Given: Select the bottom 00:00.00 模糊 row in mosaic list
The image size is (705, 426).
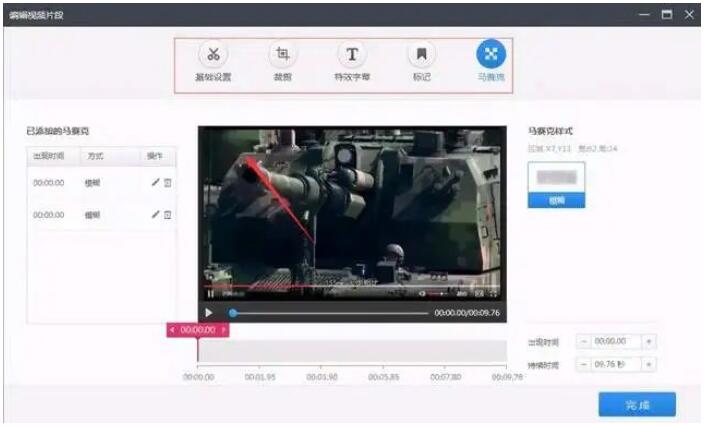Looking at the screenshot, I should [x=102, y=215].
